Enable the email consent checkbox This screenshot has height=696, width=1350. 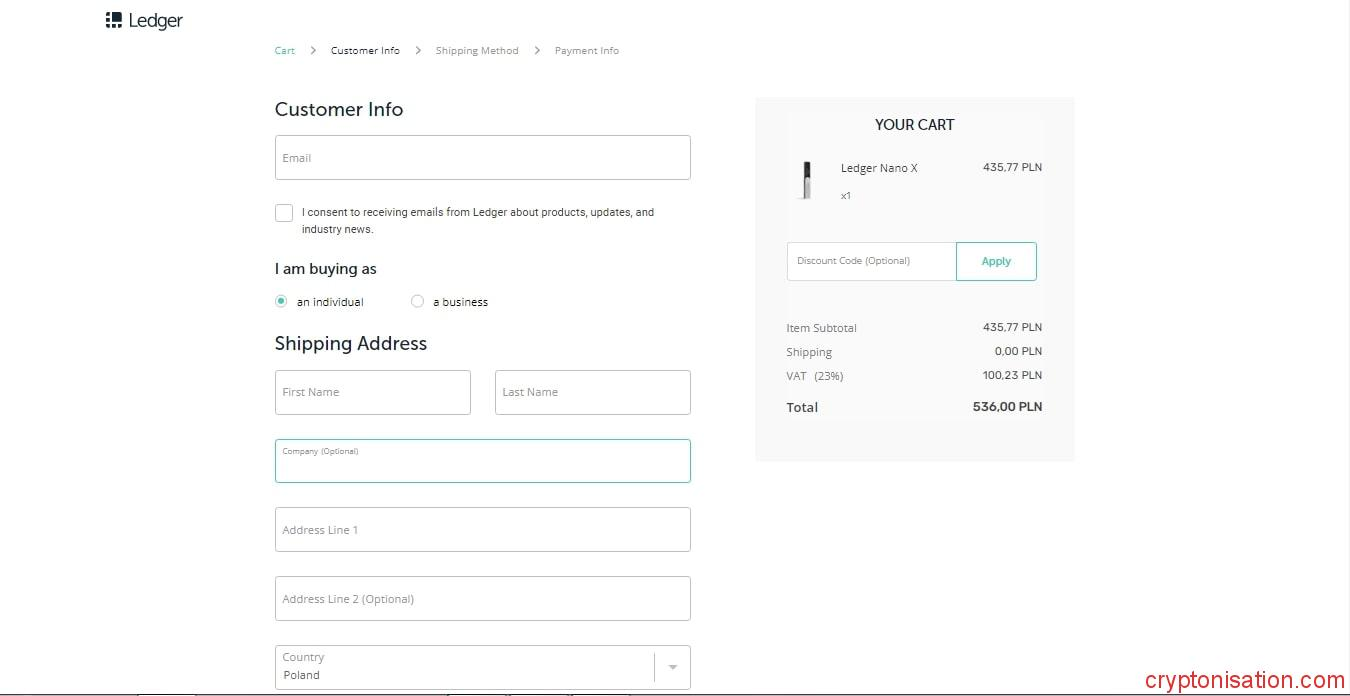point(284,213)
